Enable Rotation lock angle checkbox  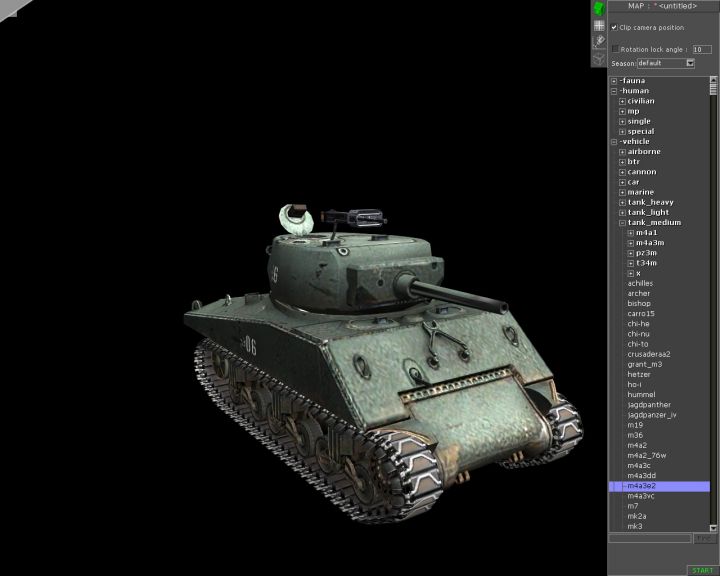[x=615, y=48]
